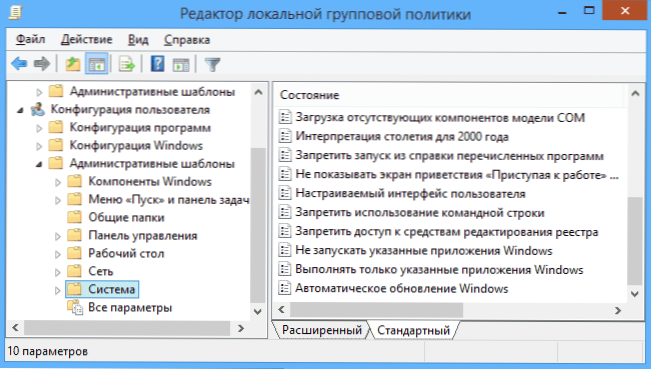Screen dimensions: 651x369
Task: Click policy list scroll up arrow
Action: (x=634, y=94)
